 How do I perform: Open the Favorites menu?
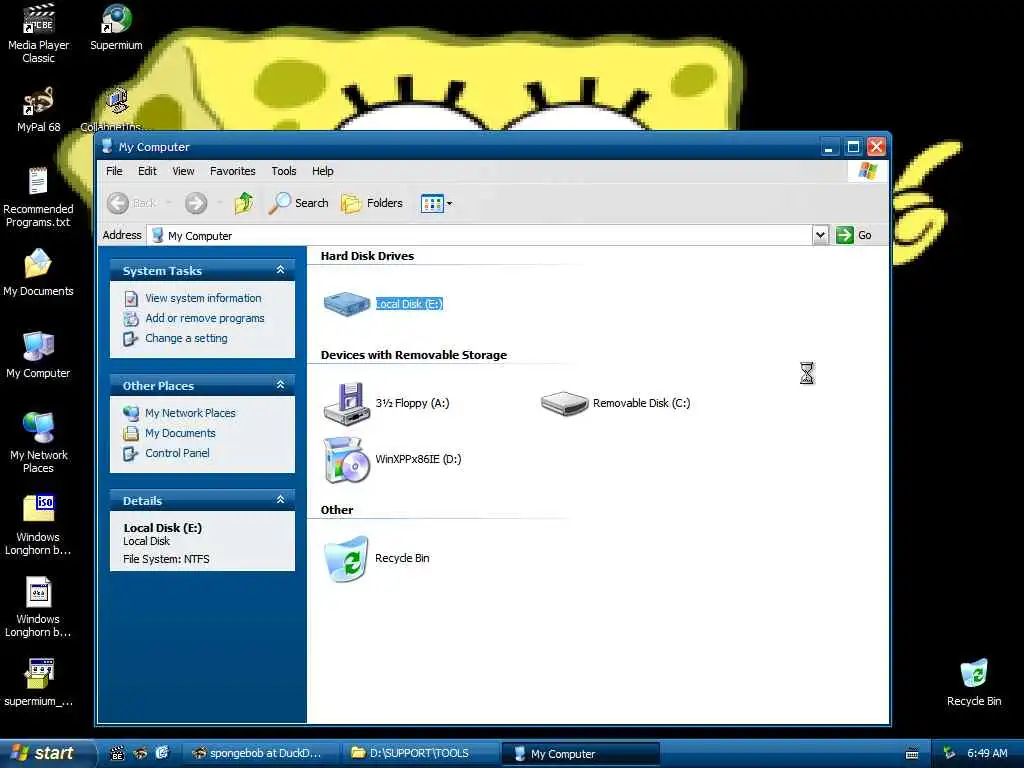(x=232, y=171)
